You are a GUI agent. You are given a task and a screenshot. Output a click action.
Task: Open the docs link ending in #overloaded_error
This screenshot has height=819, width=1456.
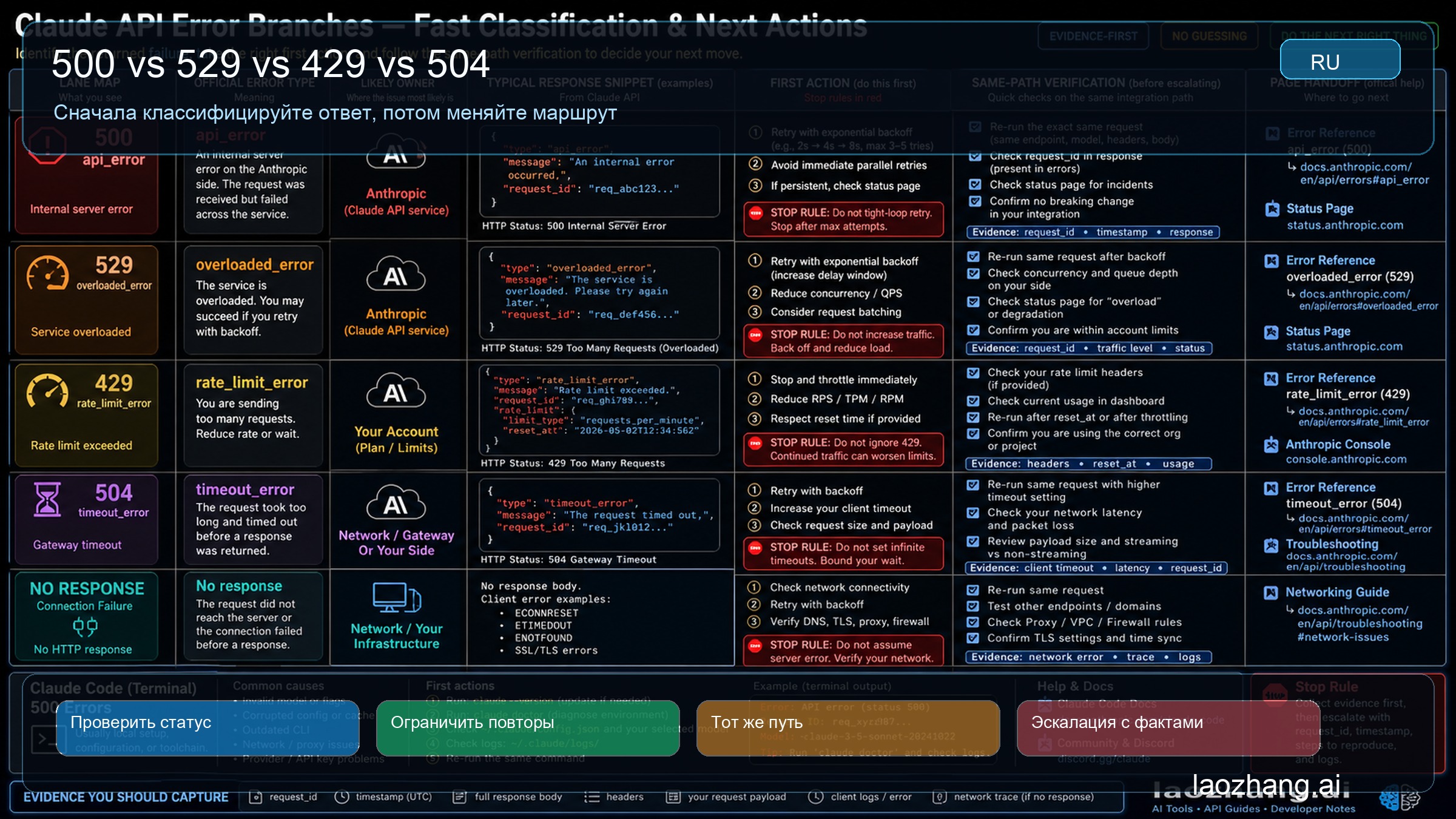(1363, 300)
